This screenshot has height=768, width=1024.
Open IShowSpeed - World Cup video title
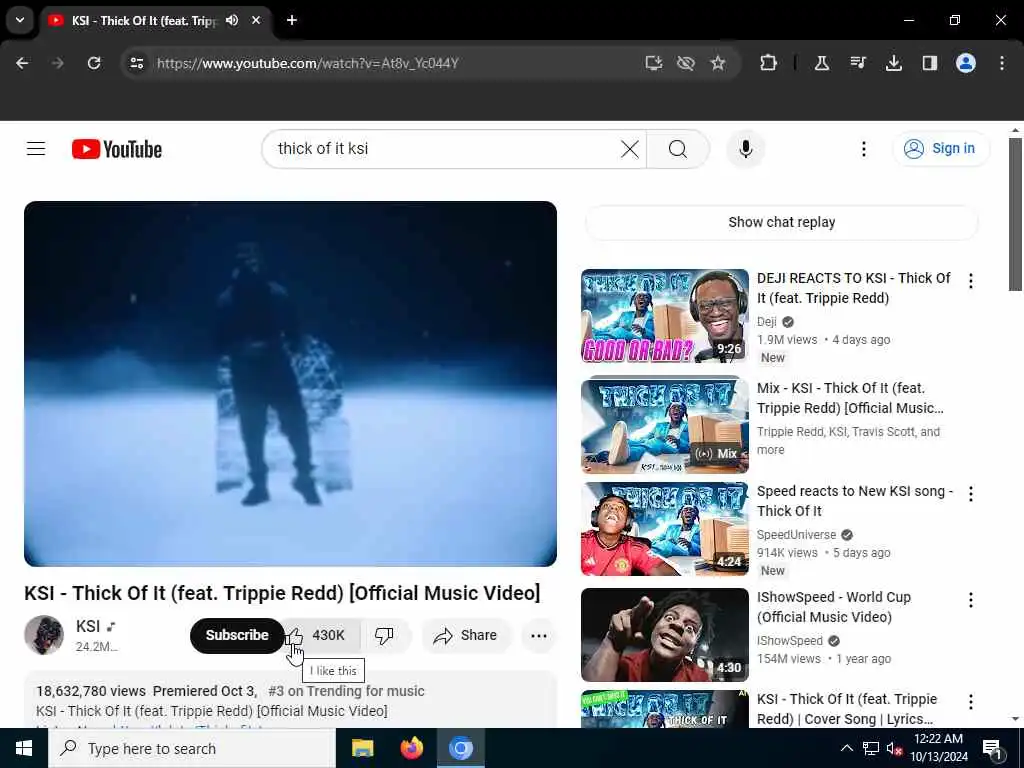[x=833, y=607]
